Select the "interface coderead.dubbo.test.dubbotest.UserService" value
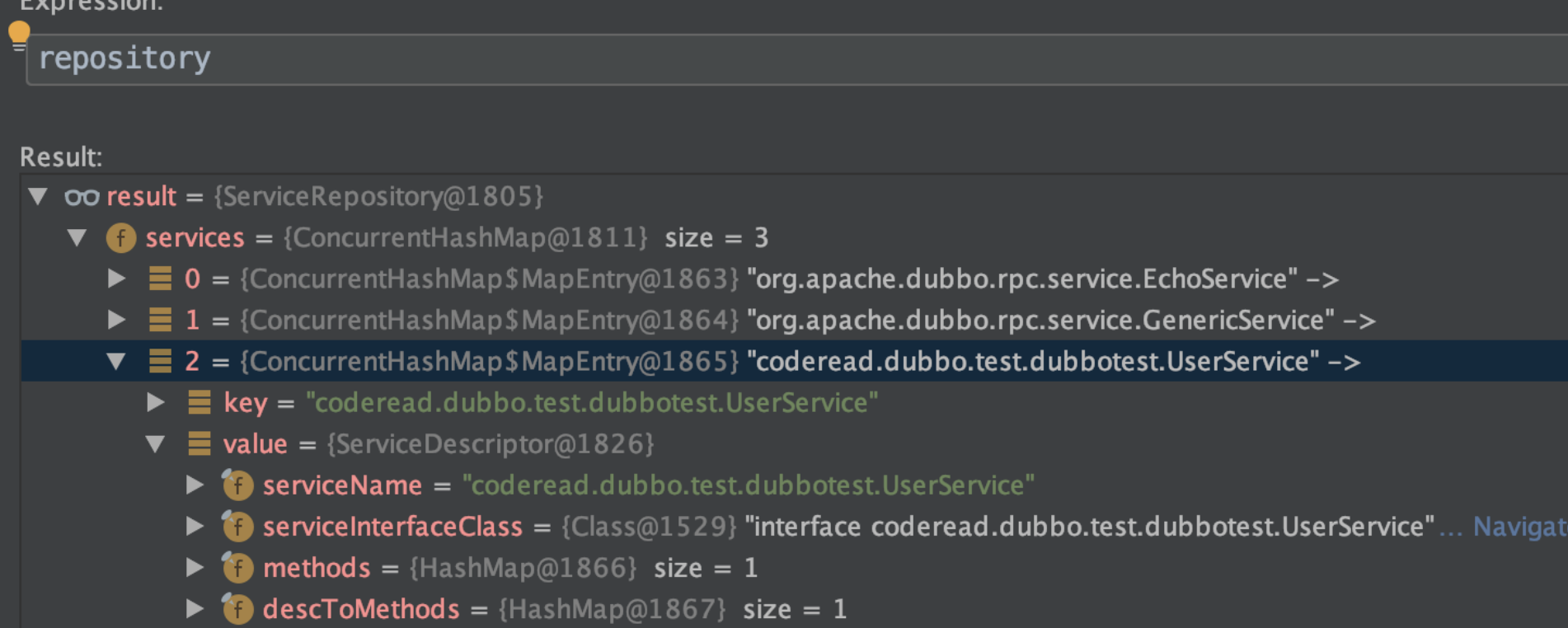1568x628 pixels. [1090, 527]
